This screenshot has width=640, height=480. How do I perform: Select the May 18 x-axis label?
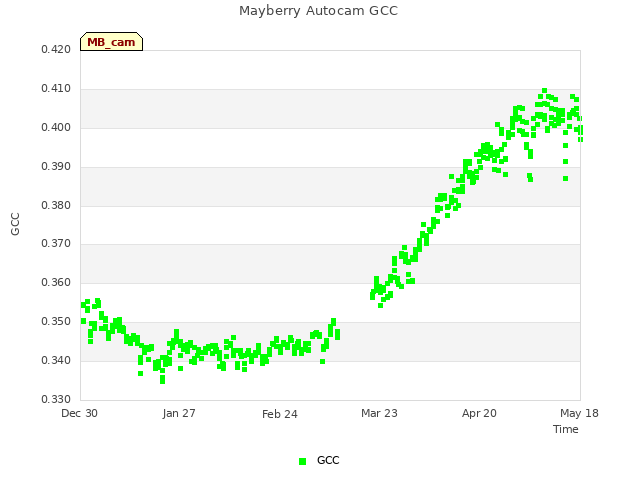click(579, 413)
